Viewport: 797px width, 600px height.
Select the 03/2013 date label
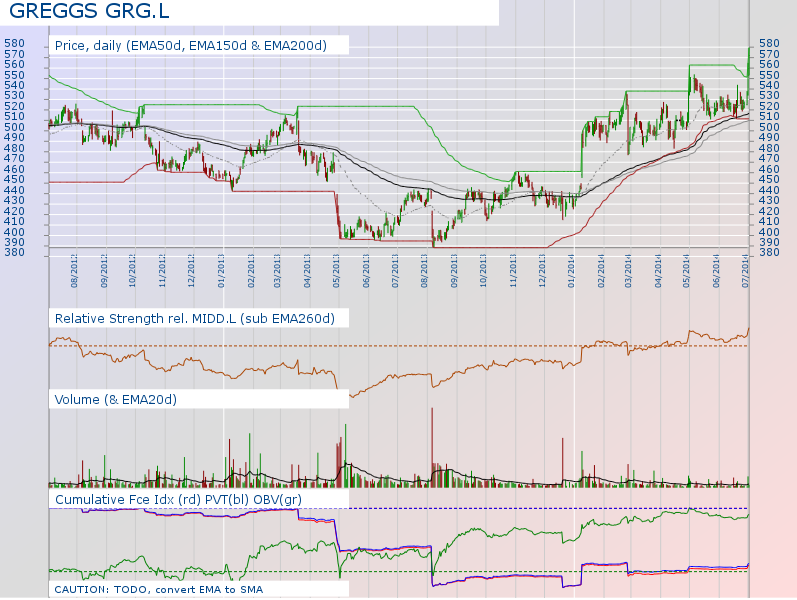point(277,271)
